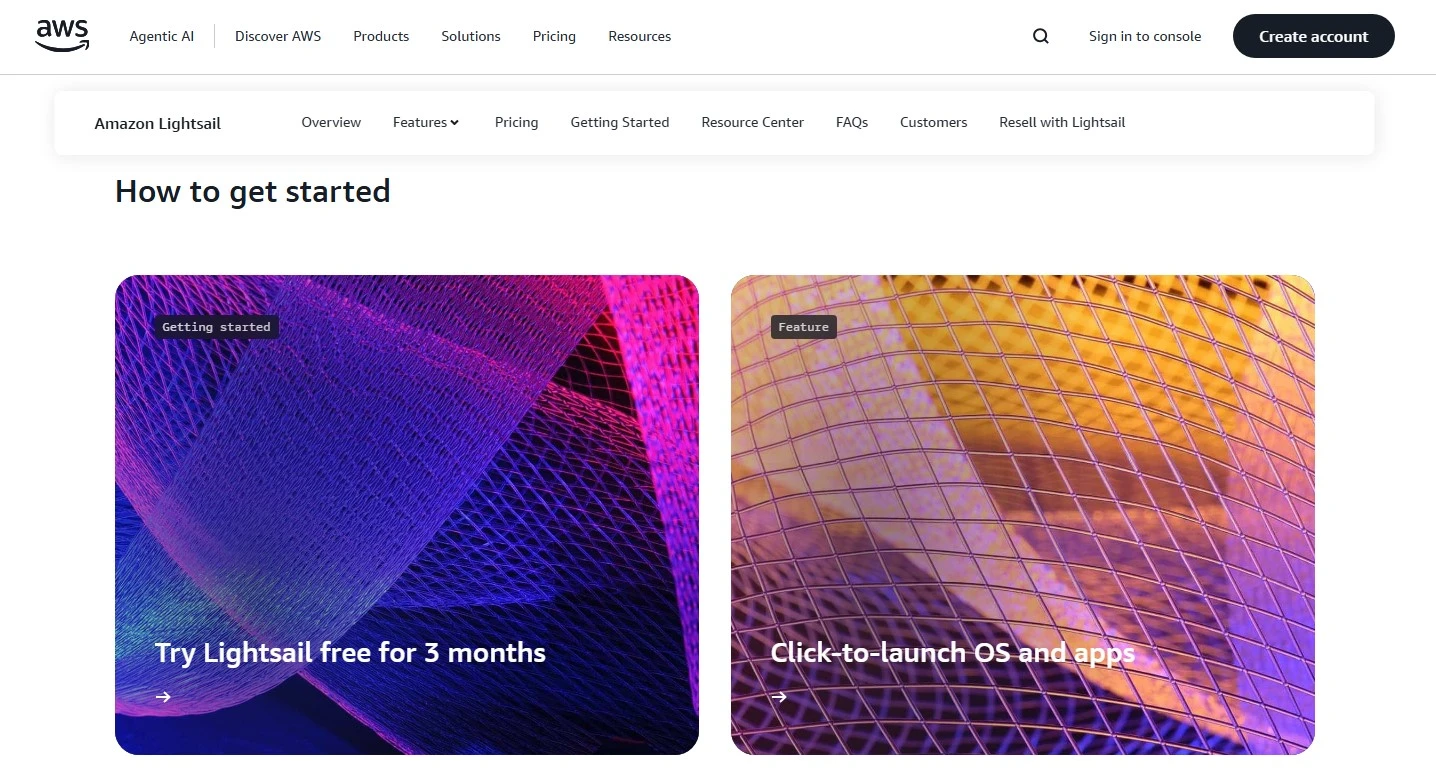Select the Overview tab
The height and width of the screenshot is (782, 1436).
[x=331, y=122]
